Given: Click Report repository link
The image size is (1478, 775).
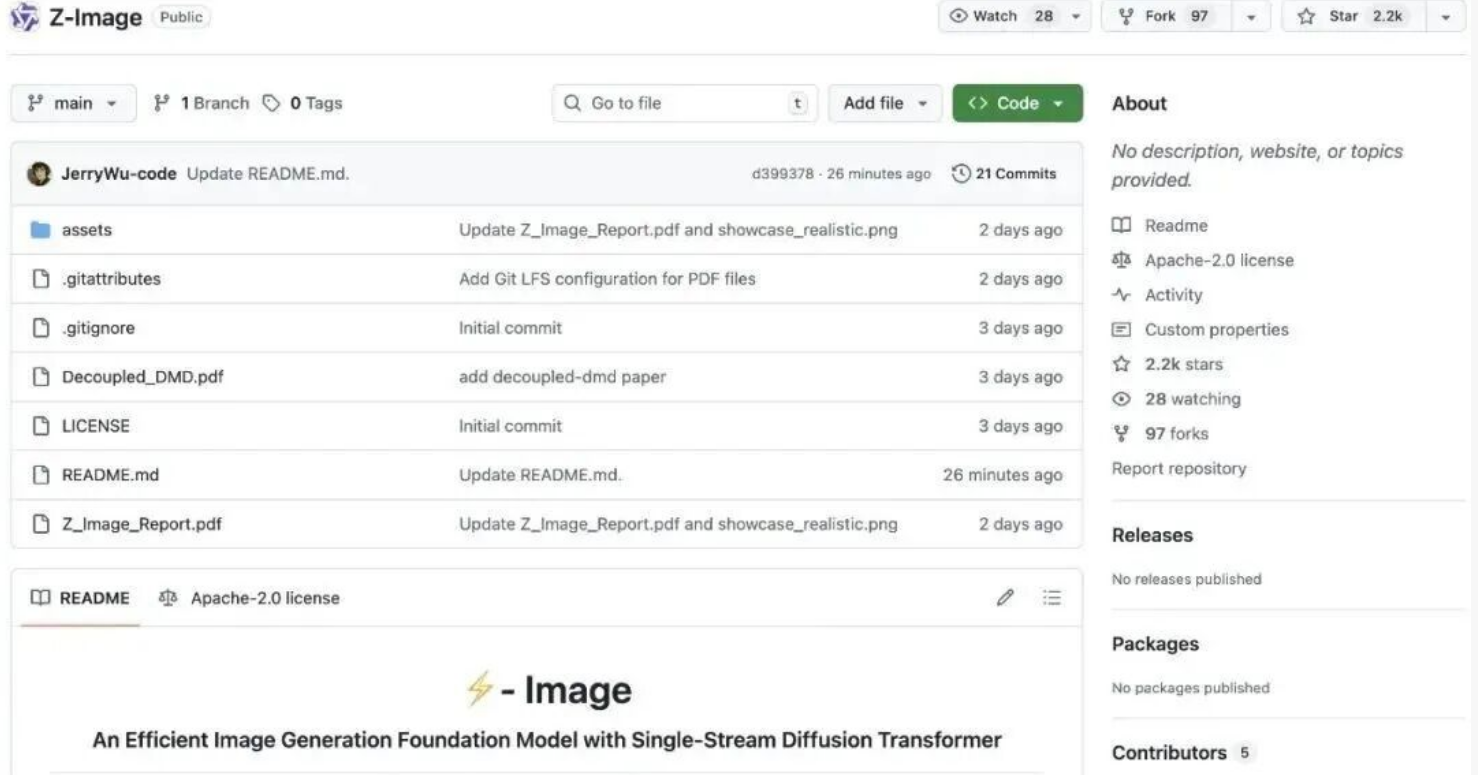Looking at the screenshot, I should point(1179,468).
